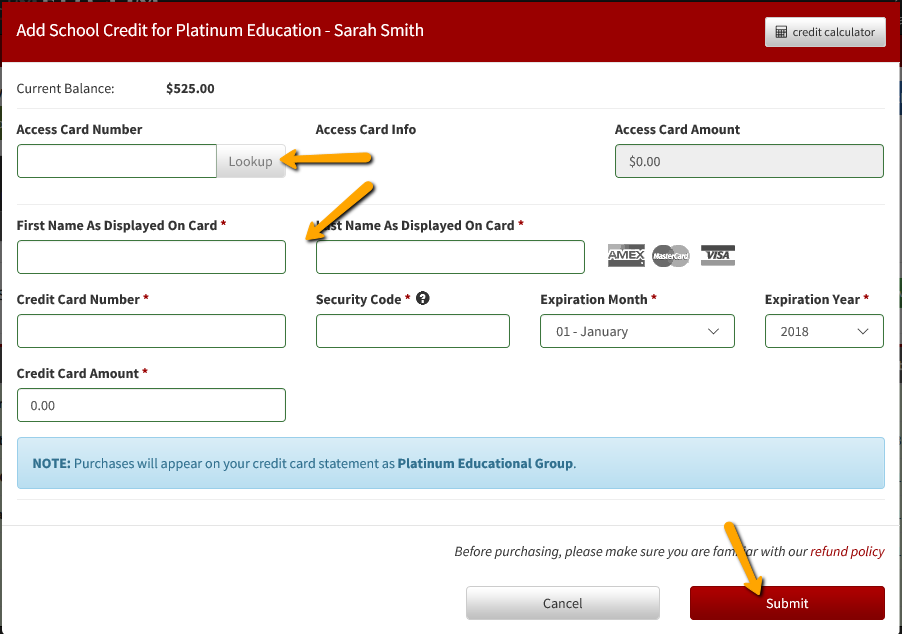Screen dimensions: 902x634
Task: Select 01 - January expiration month
Action: point(637,331)
